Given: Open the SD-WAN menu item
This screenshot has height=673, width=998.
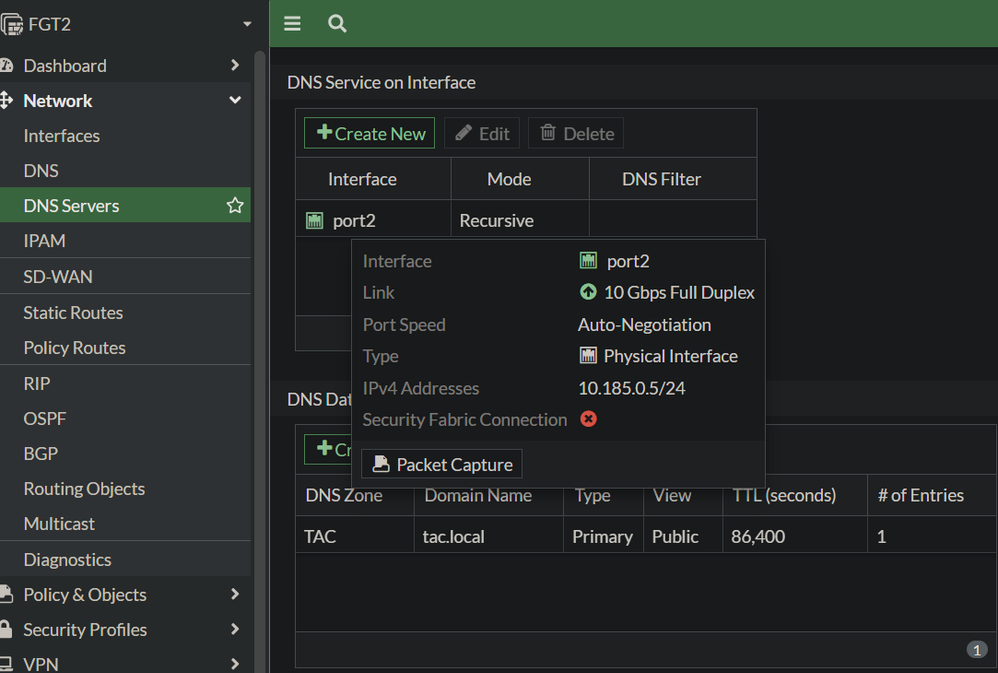Looking at the screenshot, I should [x=58, y=277].
